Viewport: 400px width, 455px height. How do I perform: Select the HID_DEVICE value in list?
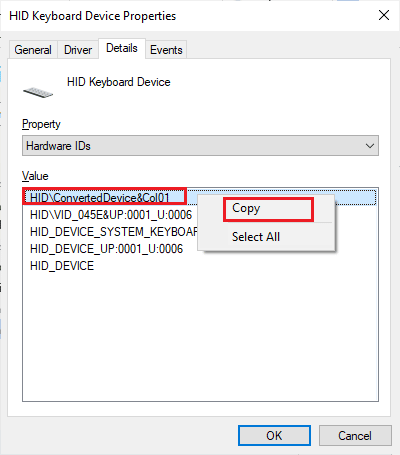click(62, 266)
